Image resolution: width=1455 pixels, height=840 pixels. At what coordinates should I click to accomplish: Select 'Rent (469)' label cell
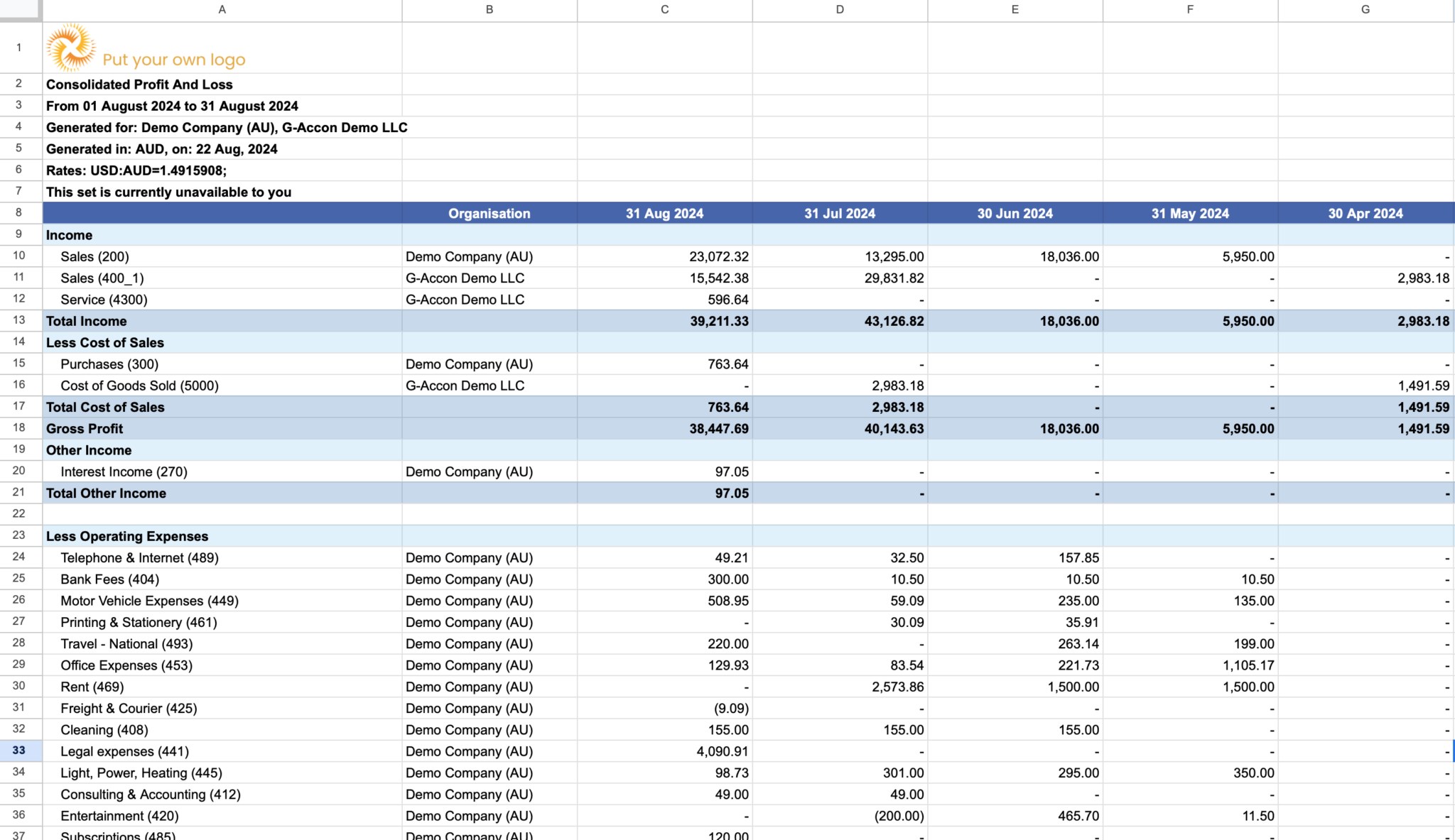point(222,687)
